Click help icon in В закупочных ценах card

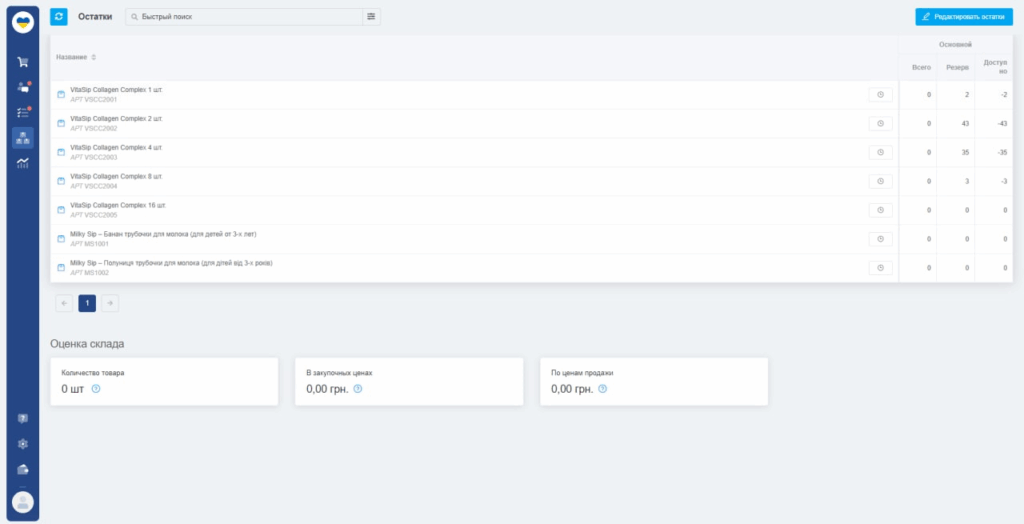(358, 389)
